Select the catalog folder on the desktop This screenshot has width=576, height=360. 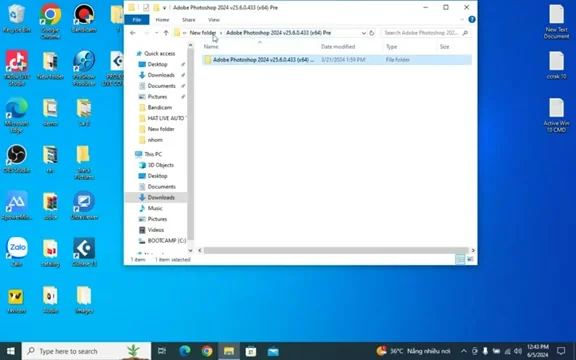[x=50, y=252]
